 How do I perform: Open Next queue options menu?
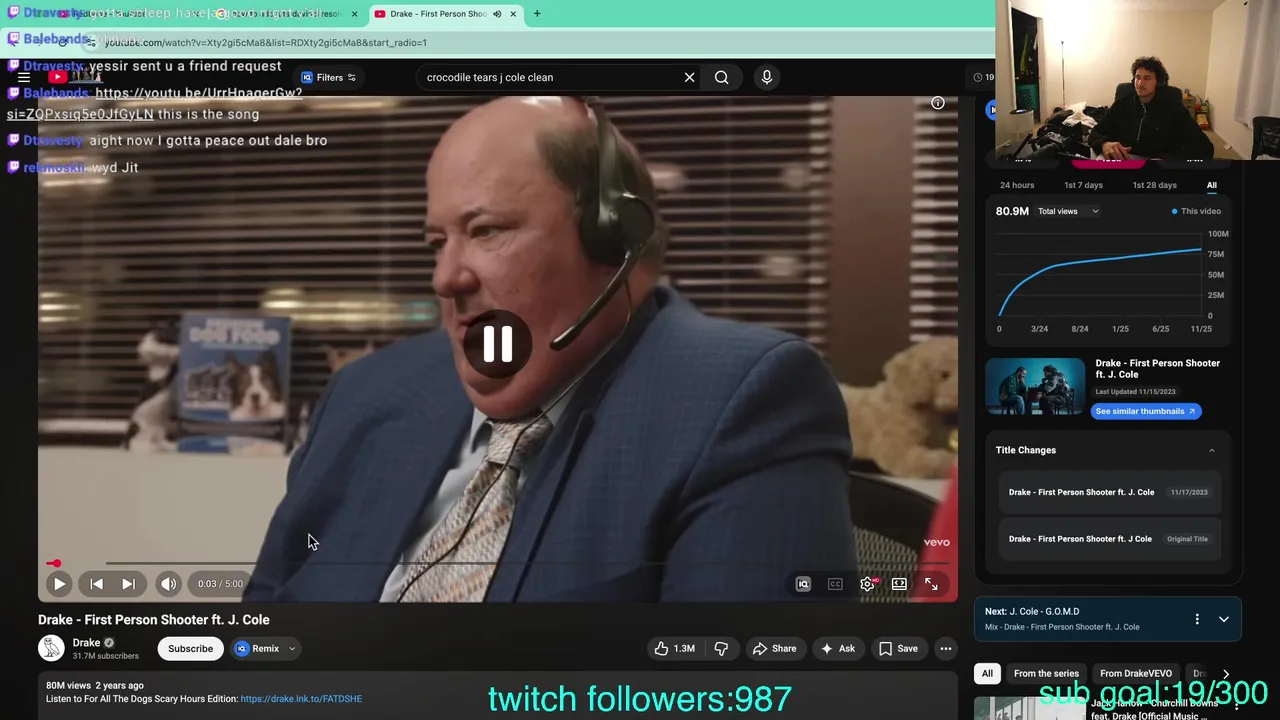click(1197, 619)
